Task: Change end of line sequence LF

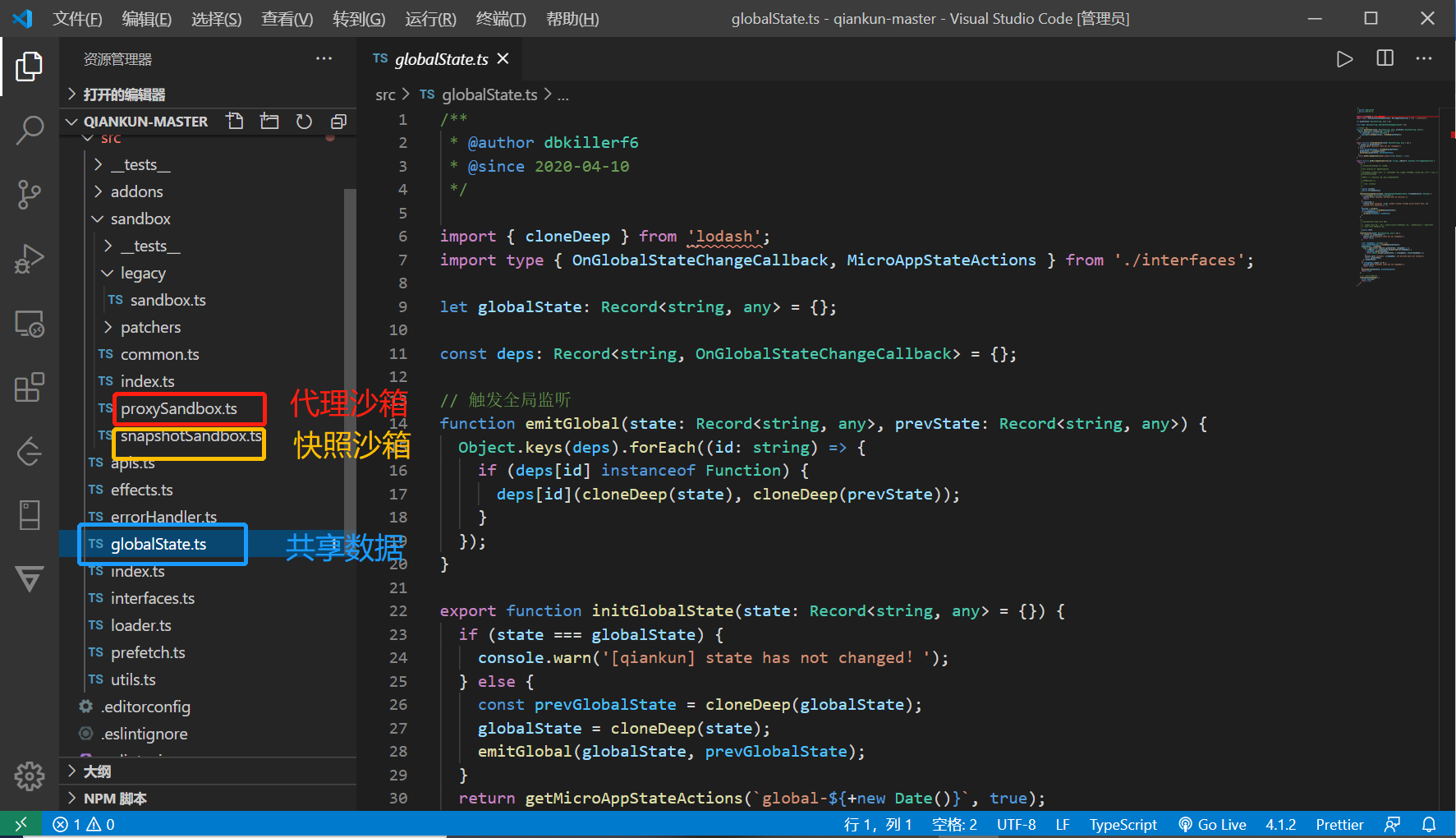Action: tap(1062, 824)
